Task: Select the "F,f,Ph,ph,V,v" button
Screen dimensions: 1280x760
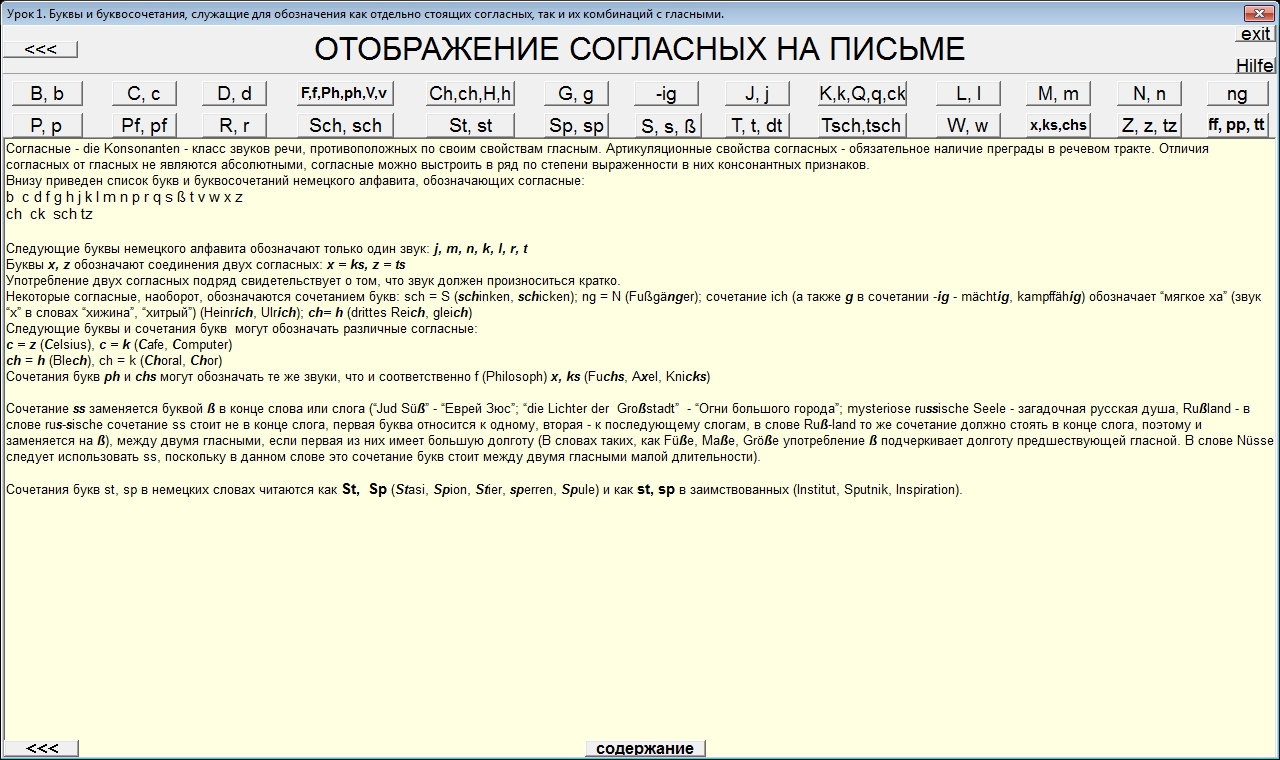Action: coord(345,94)
